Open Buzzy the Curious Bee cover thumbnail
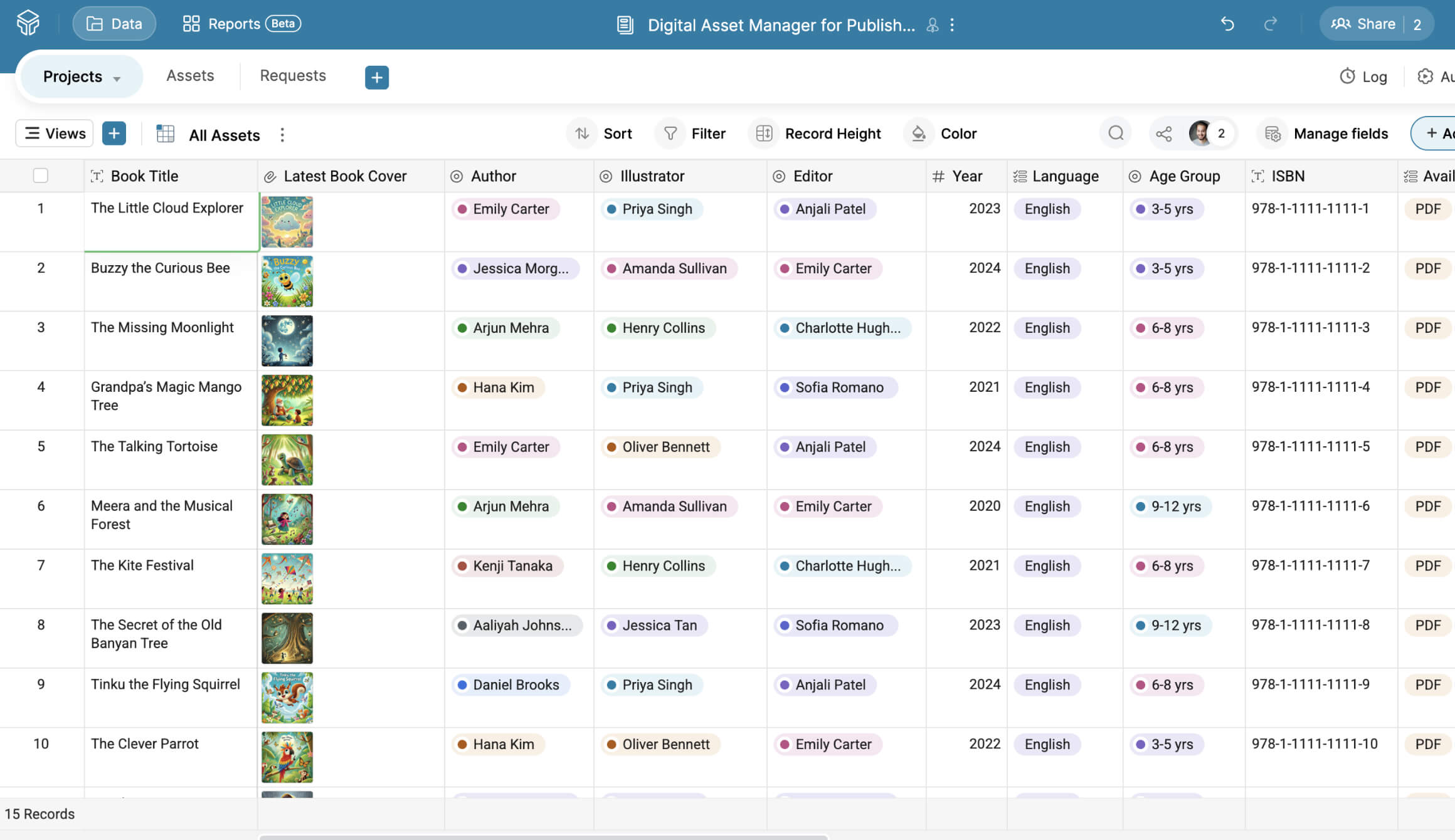The width and height of the screenshot is (1455, 840). (287, 281)
